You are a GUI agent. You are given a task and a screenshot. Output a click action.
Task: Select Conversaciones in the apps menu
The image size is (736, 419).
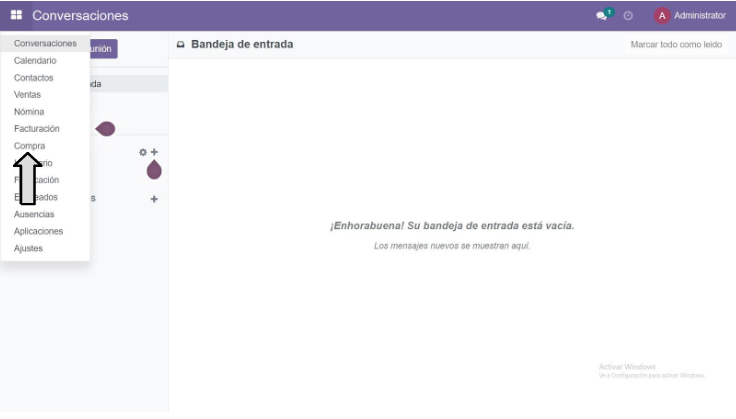point(45,43)
